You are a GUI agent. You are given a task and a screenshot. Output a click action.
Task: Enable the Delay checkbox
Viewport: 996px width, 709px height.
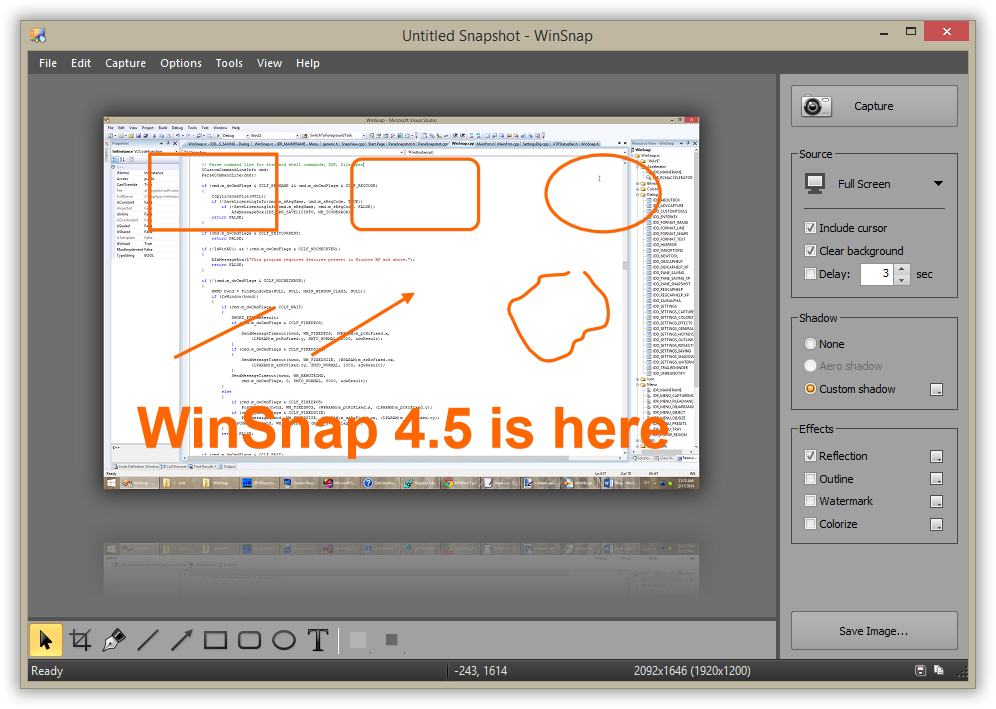coord(811,274)
